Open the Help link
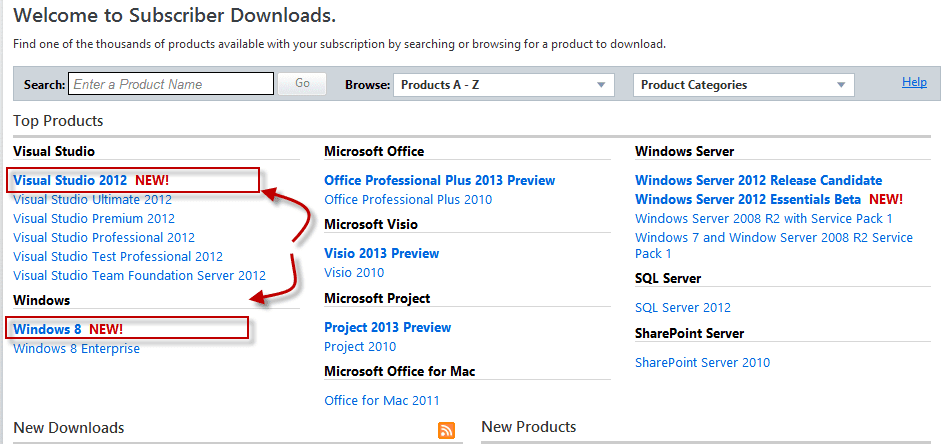 914,82
